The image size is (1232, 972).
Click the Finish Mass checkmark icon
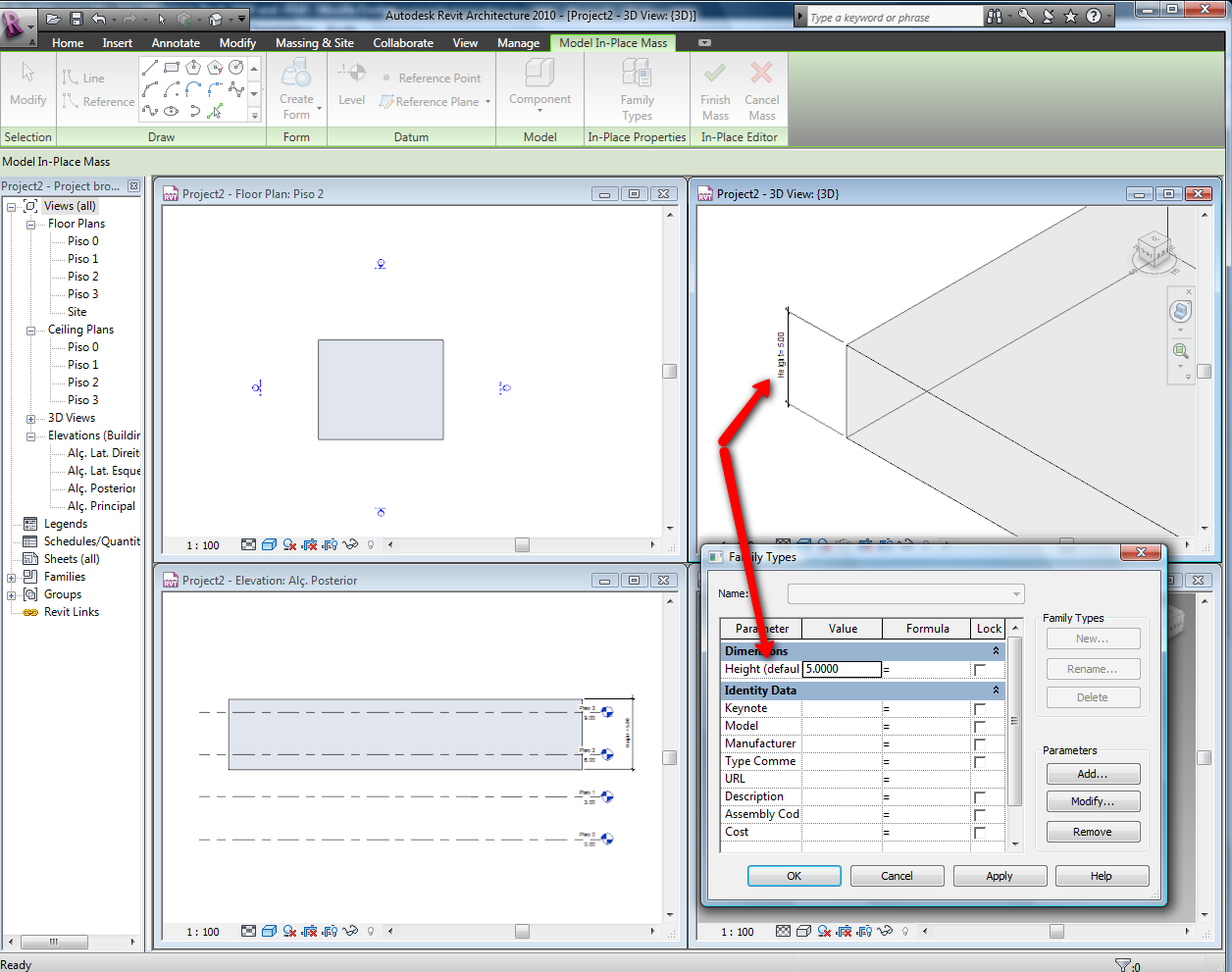pyautogui.click(x=715, y=75)
